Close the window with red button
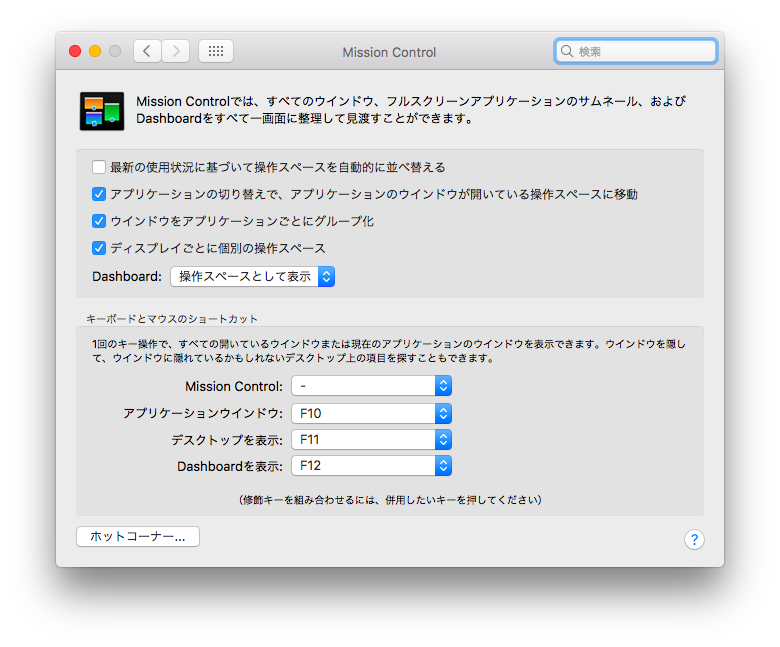 [75, 51]
